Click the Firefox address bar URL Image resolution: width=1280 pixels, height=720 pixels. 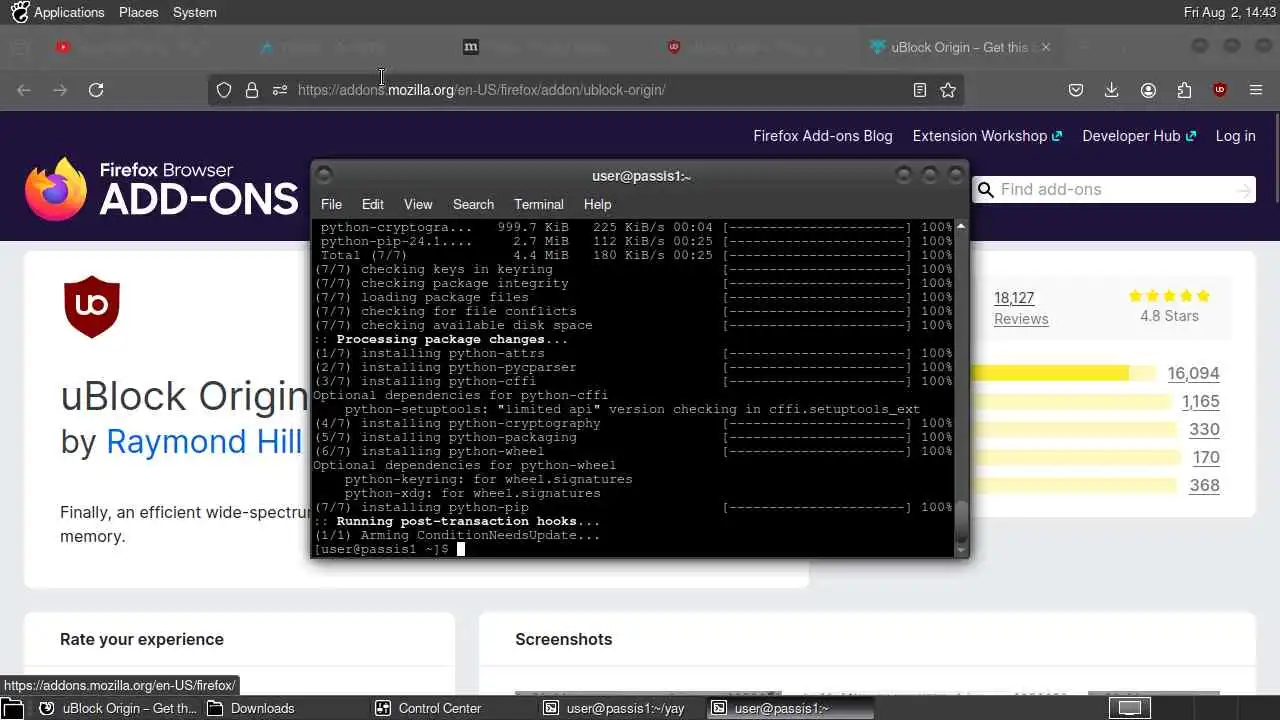(x=481, y=90)
